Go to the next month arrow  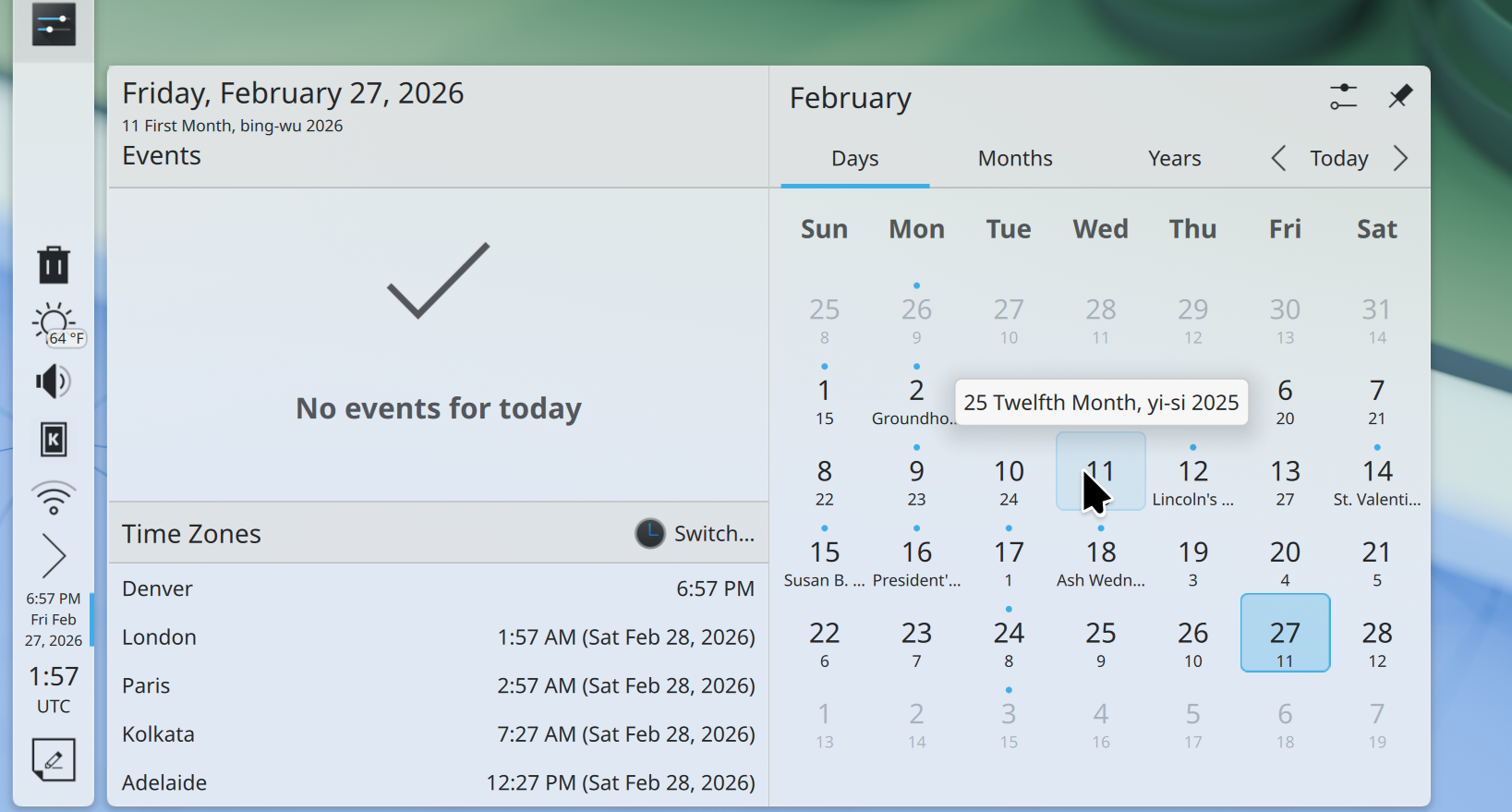click(x=1400, y=159)
